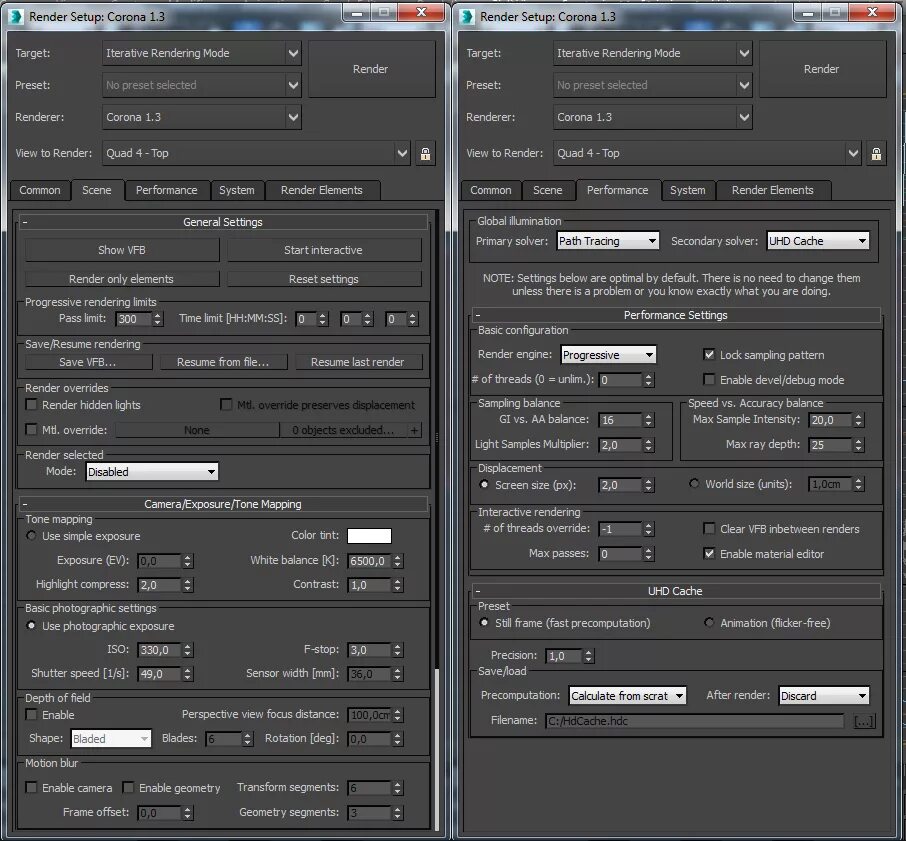The width and height of the screenshot is (906, 841).
Task: Select Animation (flicker-free) preset
Action: (709, 623)
